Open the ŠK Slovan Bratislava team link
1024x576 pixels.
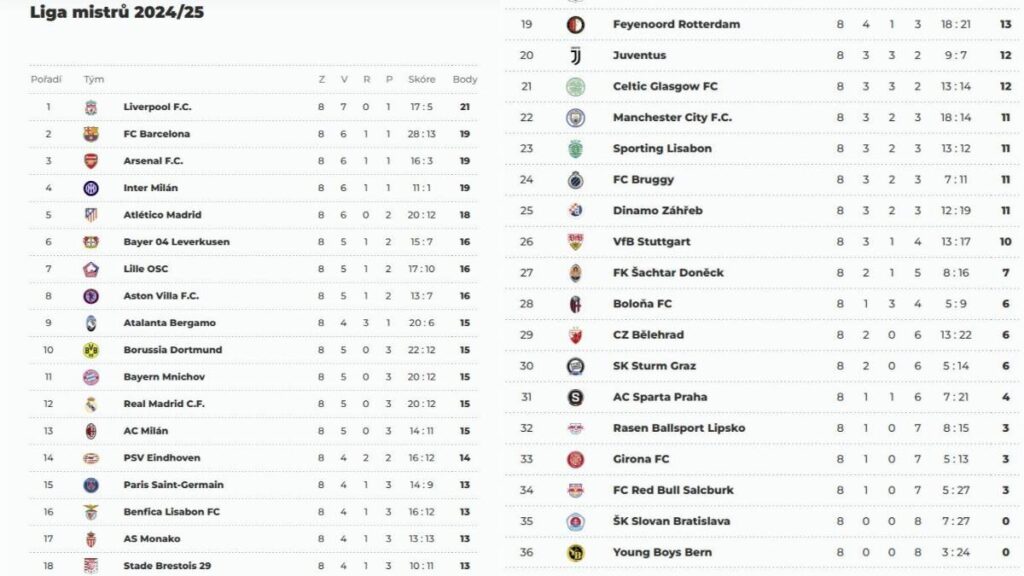coord(671,521)
